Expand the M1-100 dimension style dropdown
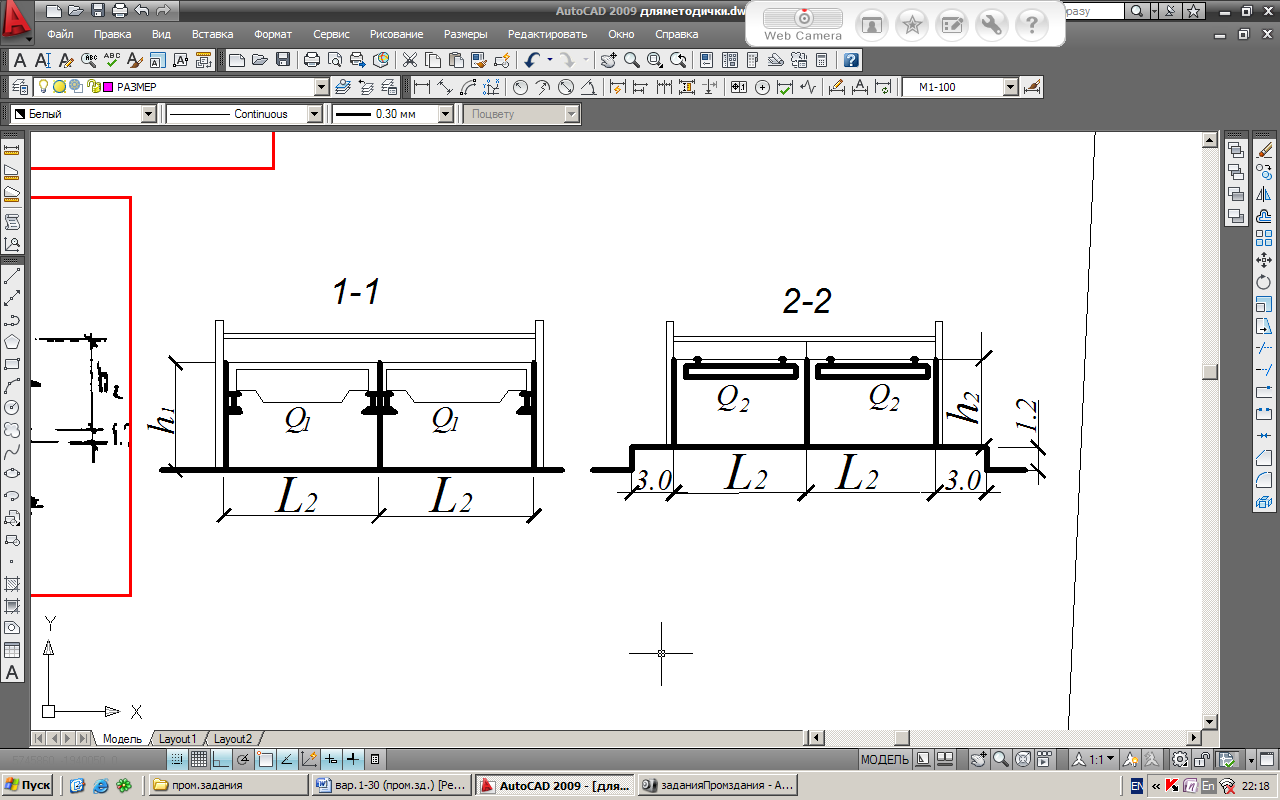 point(1011,87)
